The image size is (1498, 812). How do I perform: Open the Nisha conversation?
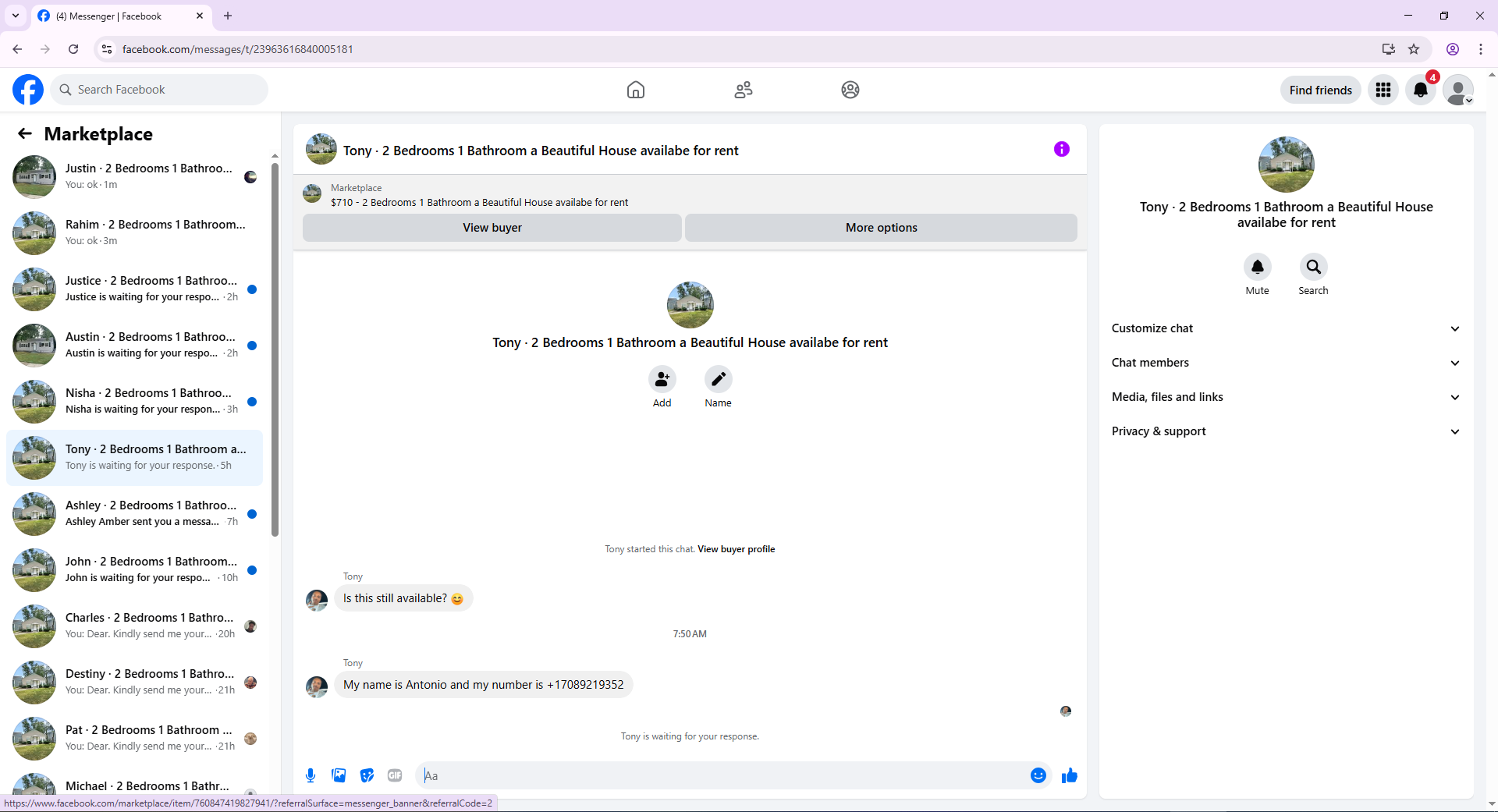tap(134, 402)
